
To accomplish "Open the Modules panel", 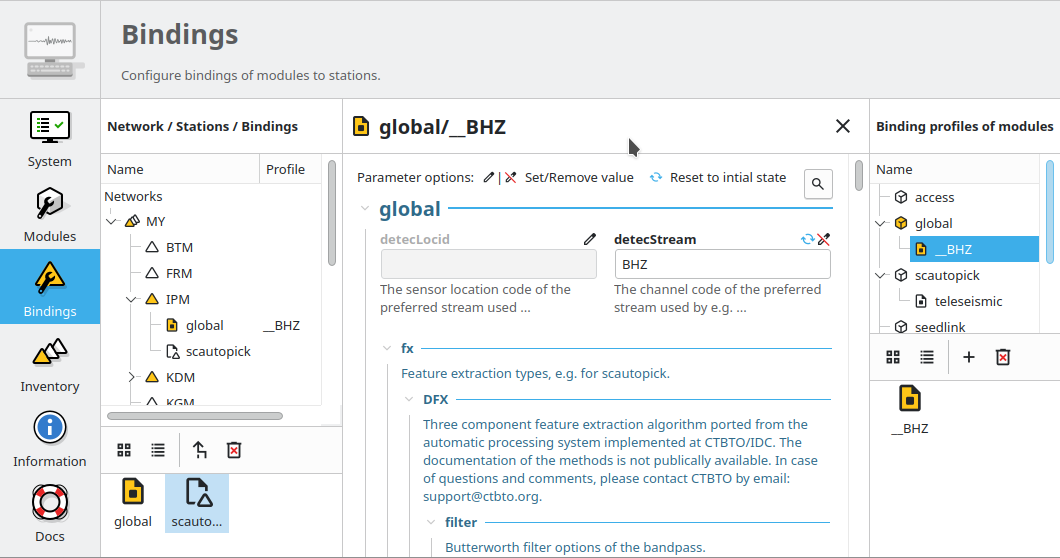I will [x=49, y=212].
